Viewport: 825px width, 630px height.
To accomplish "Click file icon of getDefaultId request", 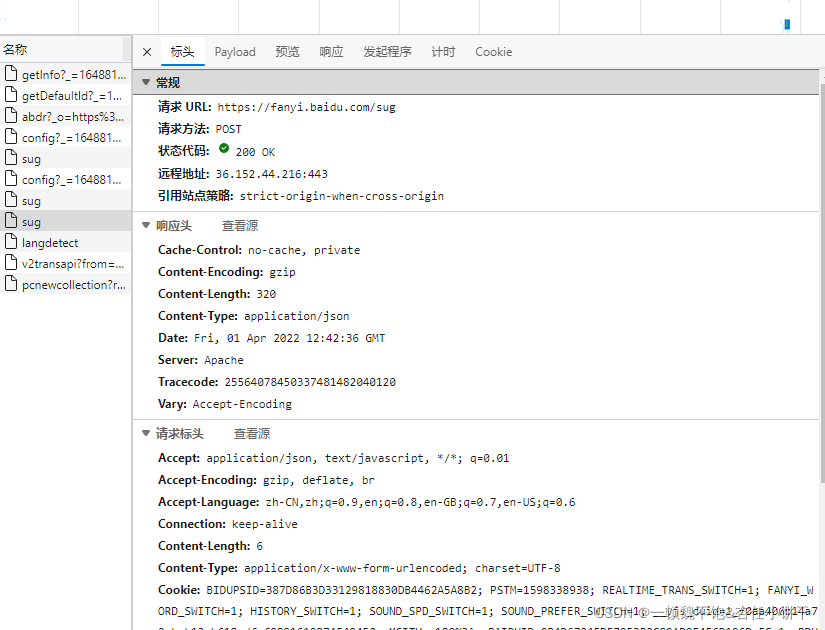I will [11, 94].
